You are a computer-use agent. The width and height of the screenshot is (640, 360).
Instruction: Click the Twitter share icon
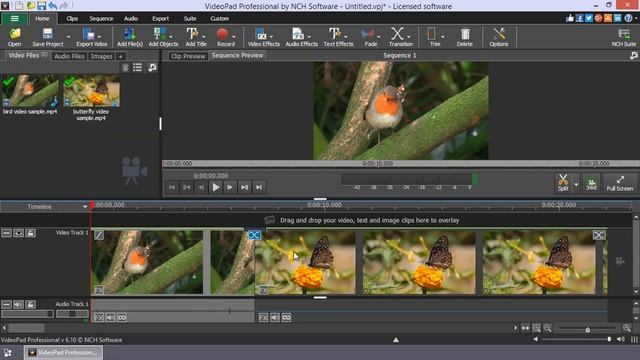589,18
